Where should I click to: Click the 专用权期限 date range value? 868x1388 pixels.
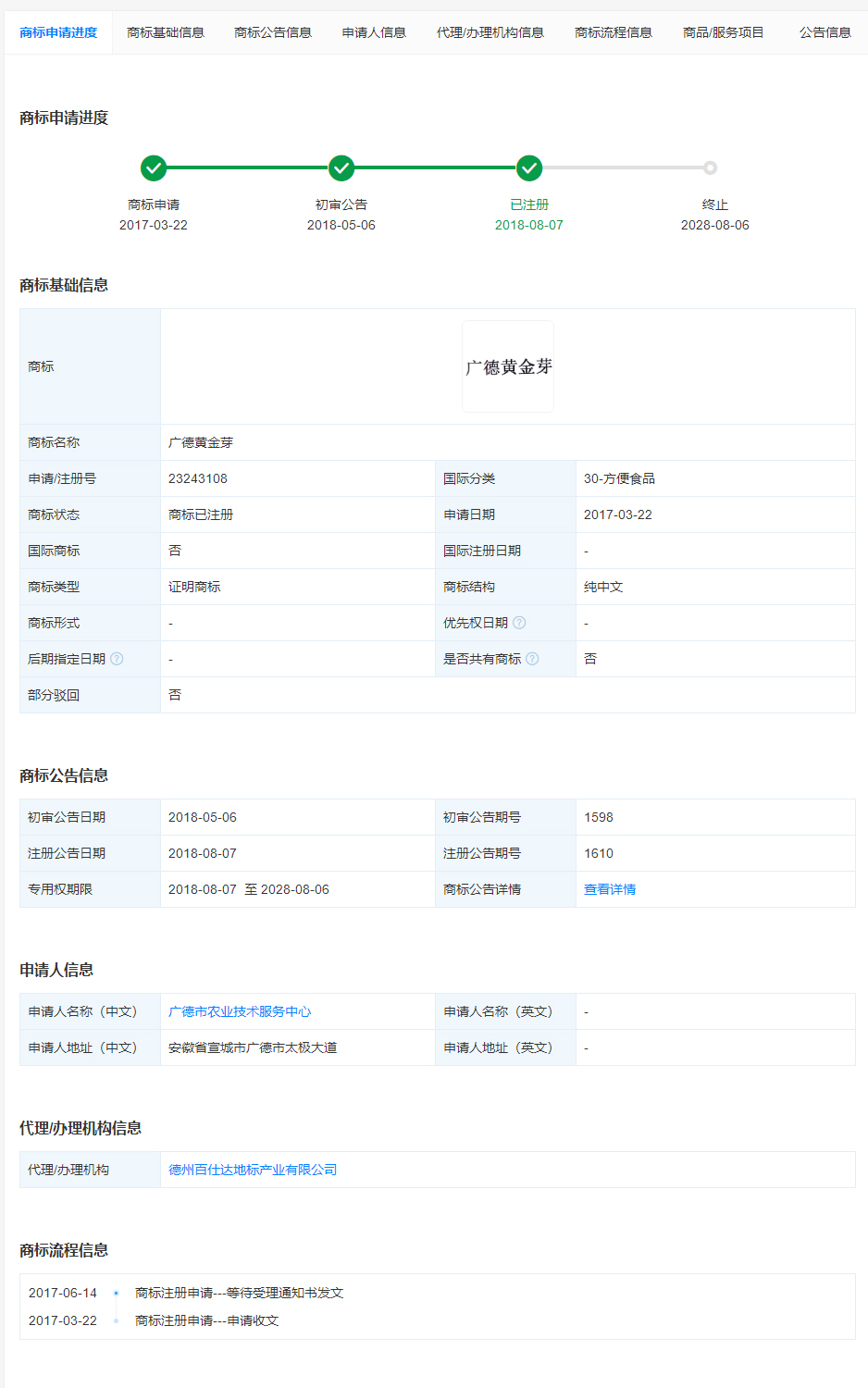point(249,889)
